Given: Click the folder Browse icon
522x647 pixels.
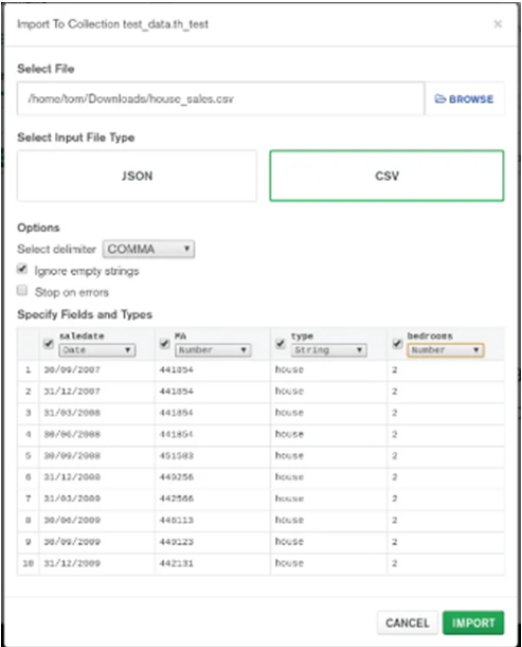Looking at the screenshot, I should (440, 99).
